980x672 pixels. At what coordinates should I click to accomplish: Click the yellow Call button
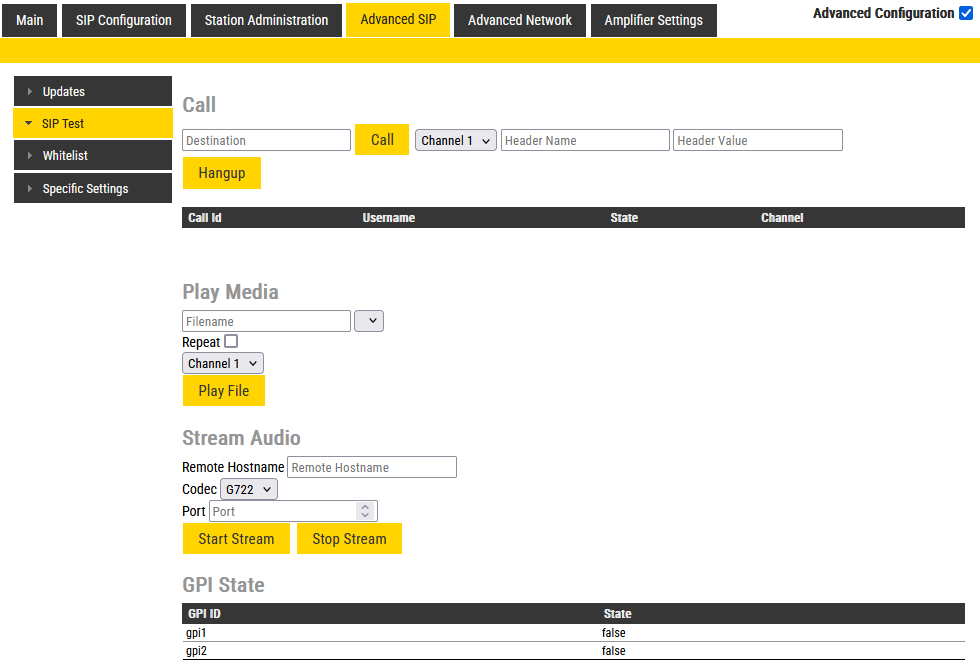pos(382,140)
